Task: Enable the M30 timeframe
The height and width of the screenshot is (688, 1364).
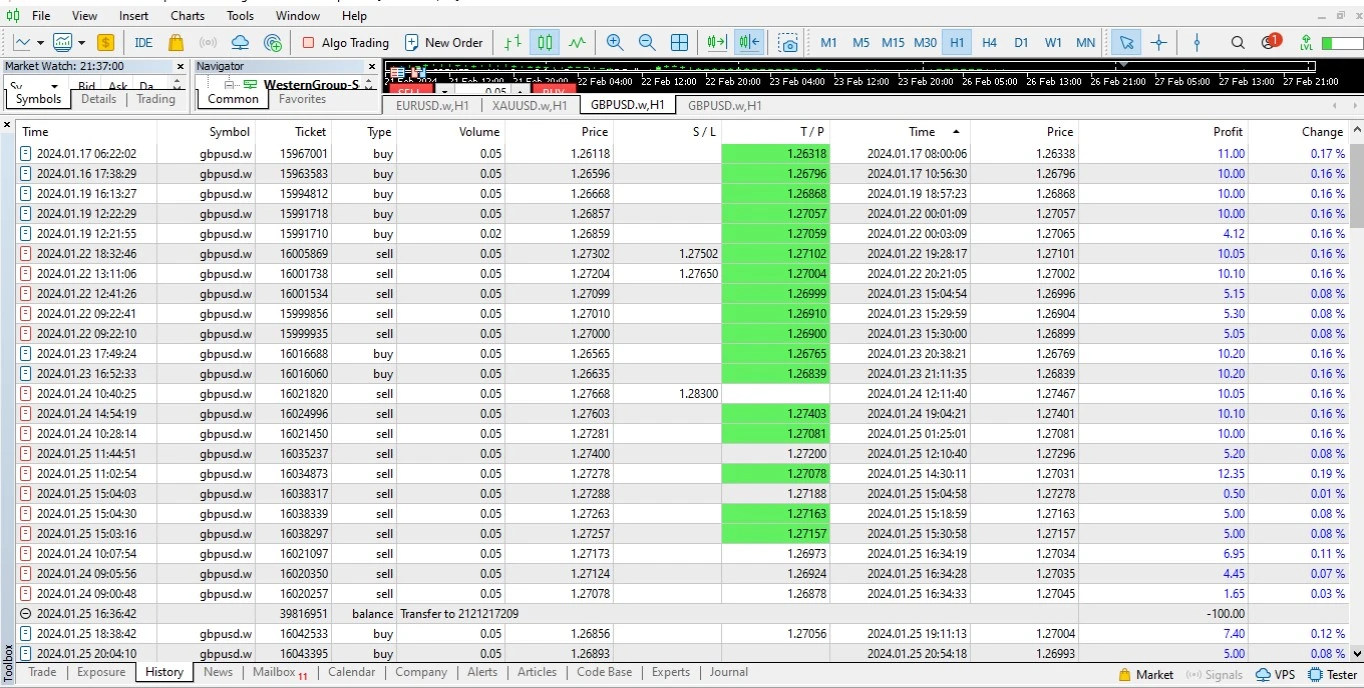Action: pos(925,42)
